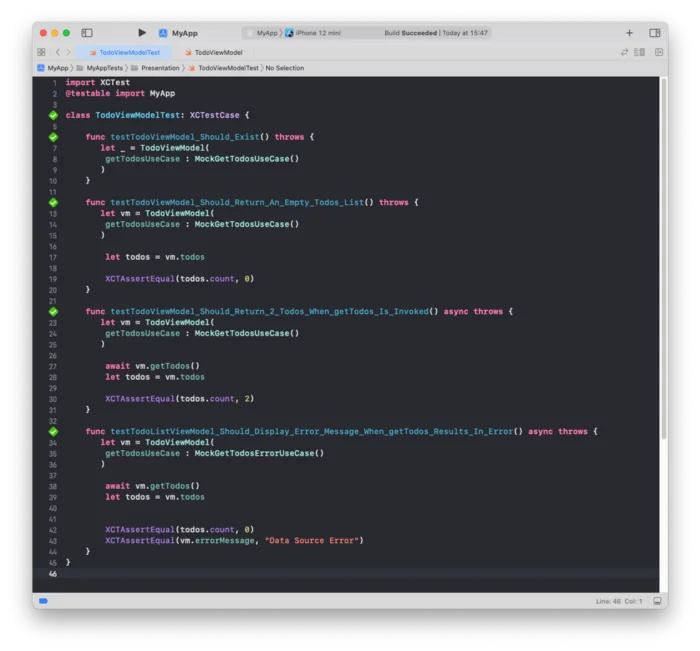Adjust editor options lines icon

pyautogui.click(x=639, y=52)
